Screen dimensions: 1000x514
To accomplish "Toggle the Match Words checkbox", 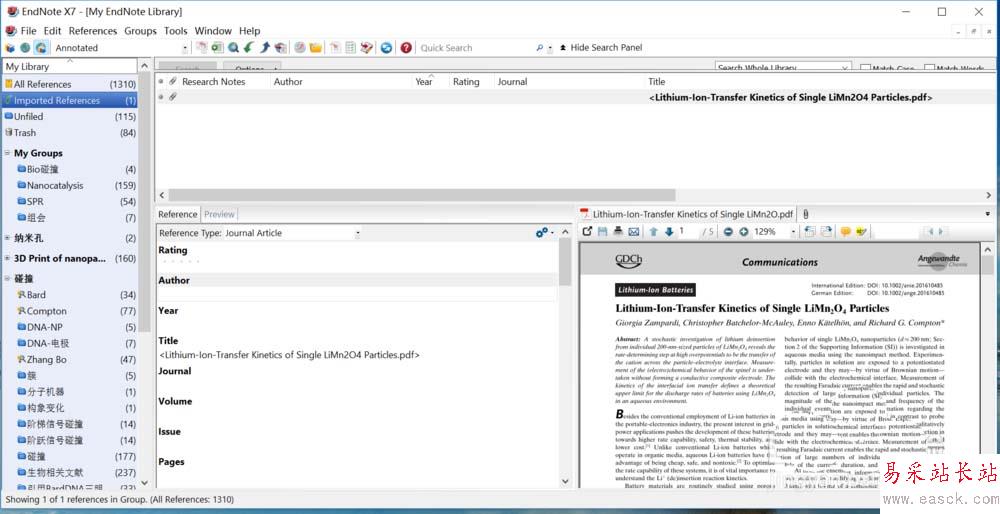I will pyautogui.click(x=929, y=68).
